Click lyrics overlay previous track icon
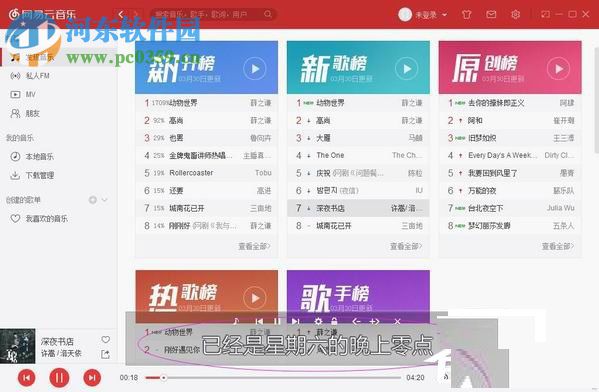 259,322
